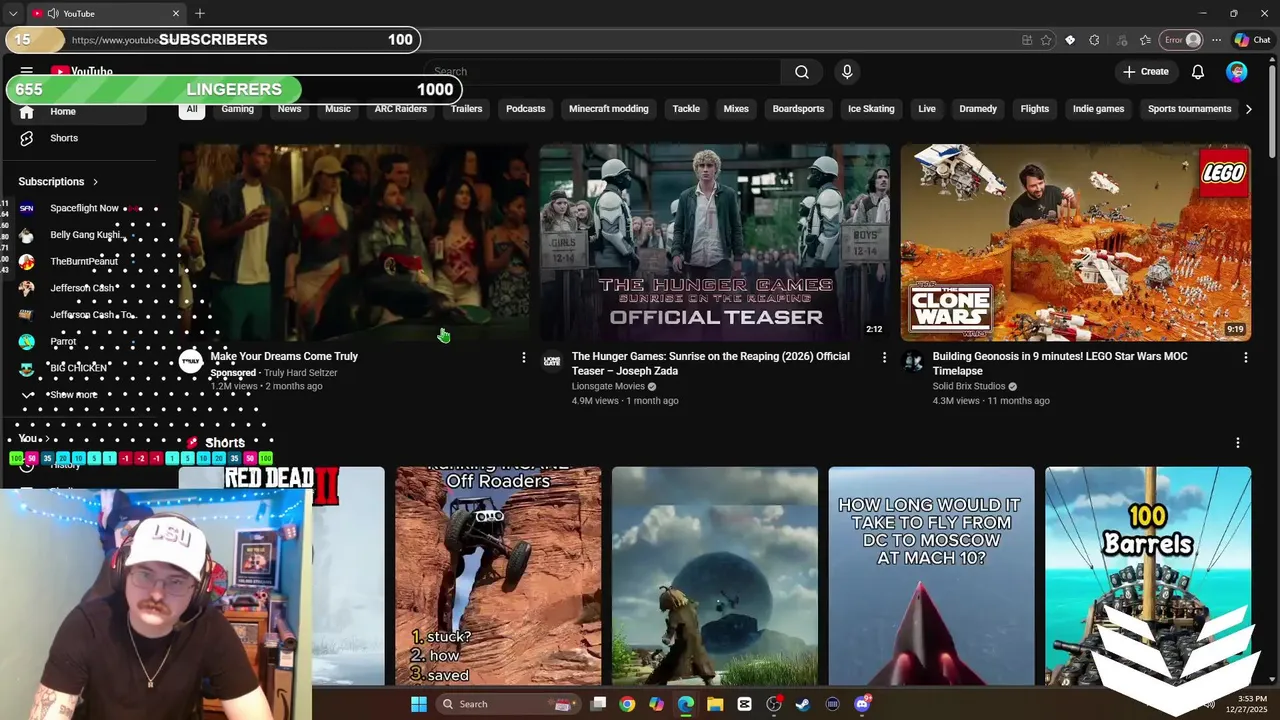This screenshot has height=720, width=1280.
Task: Click the Create button
Action: coord(1145,72)
